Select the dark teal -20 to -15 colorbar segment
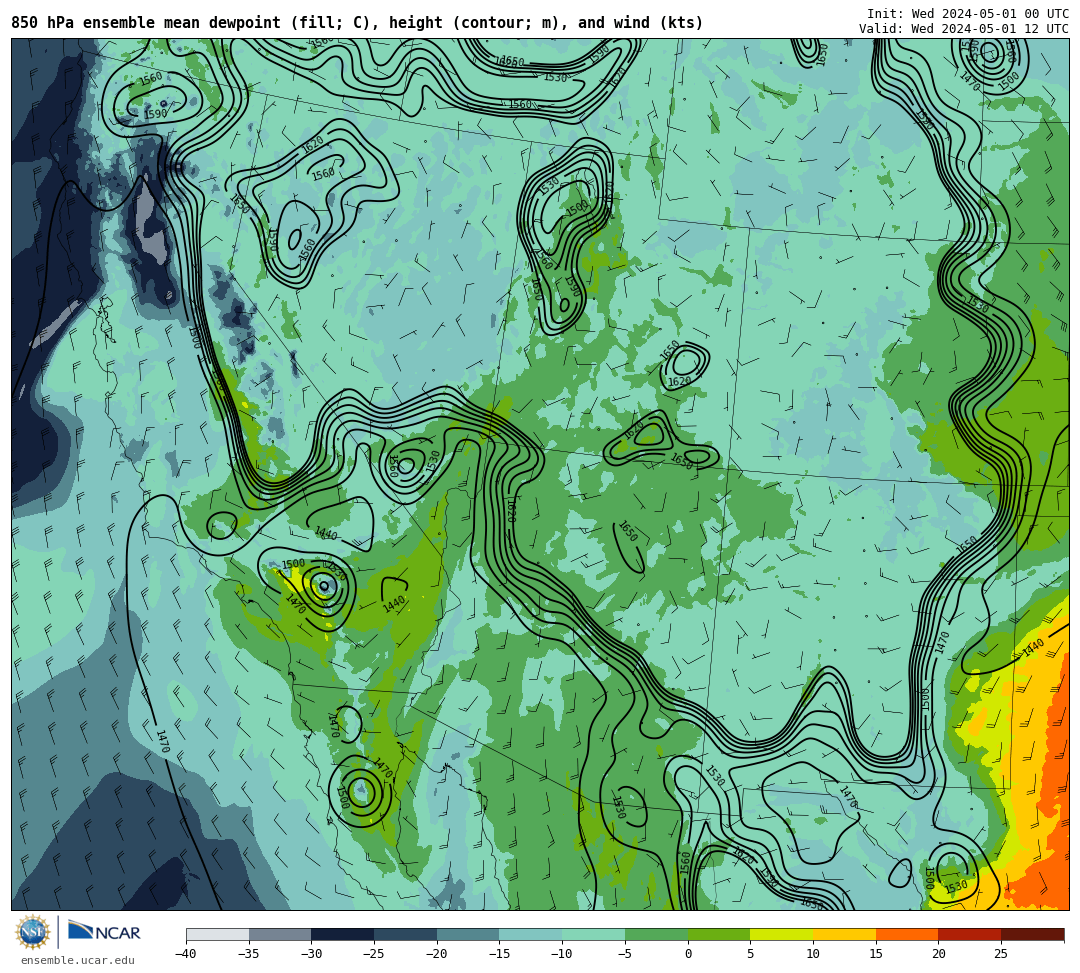The height and width of the screenshot is (973, 1080). 468,934
